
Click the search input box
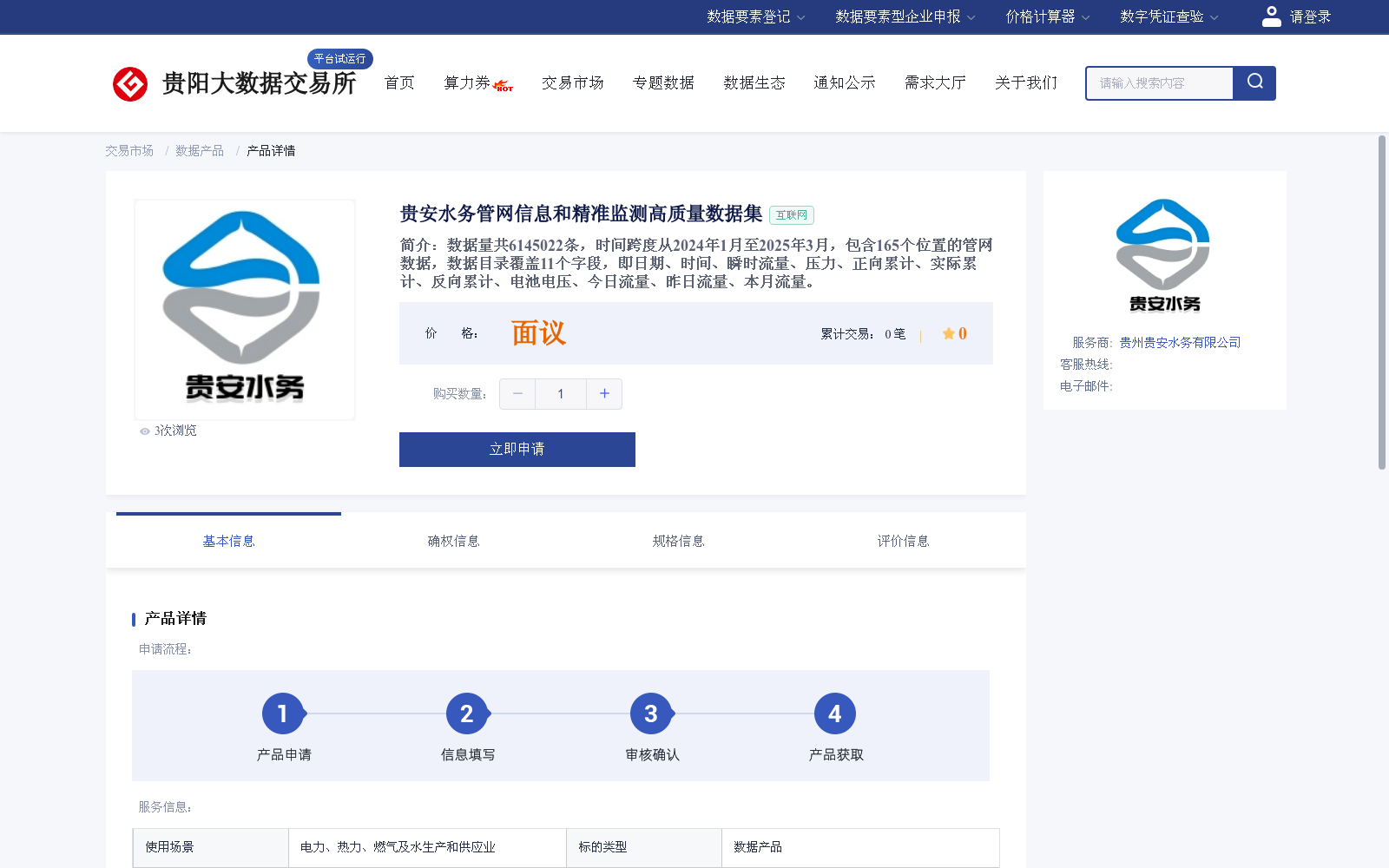1160,83
